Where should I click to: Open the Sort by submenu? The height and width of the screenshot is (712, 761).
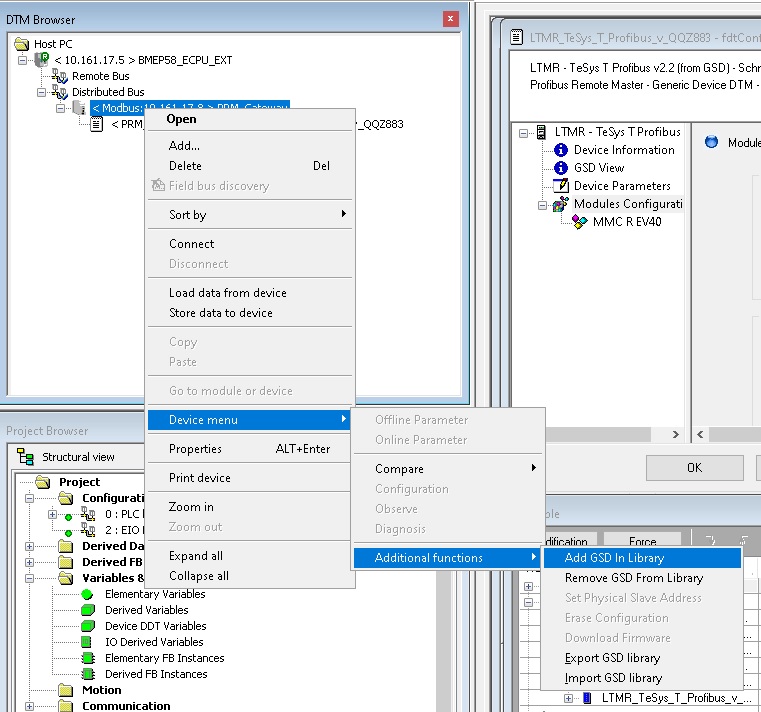[x=250, y=215]
